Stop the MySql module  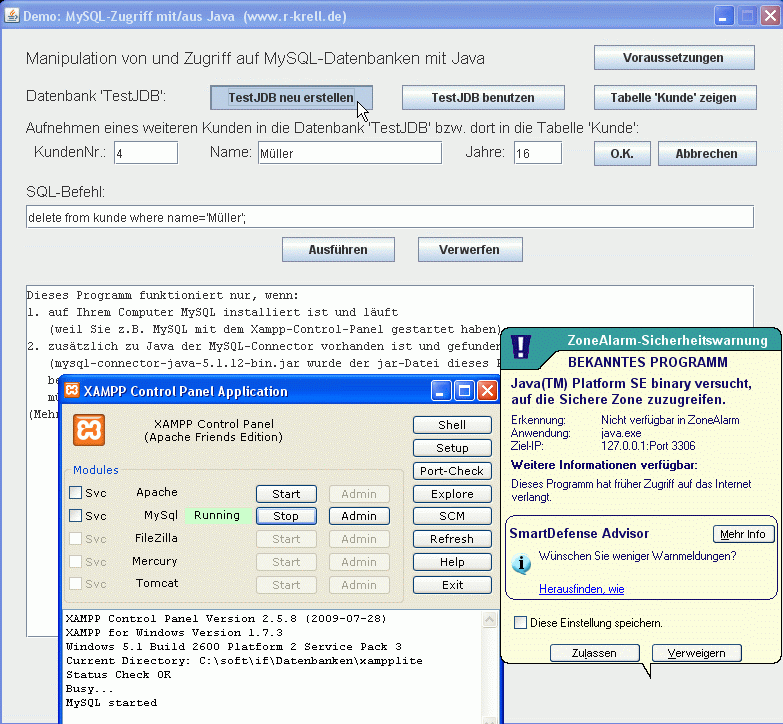pos(286,516)
